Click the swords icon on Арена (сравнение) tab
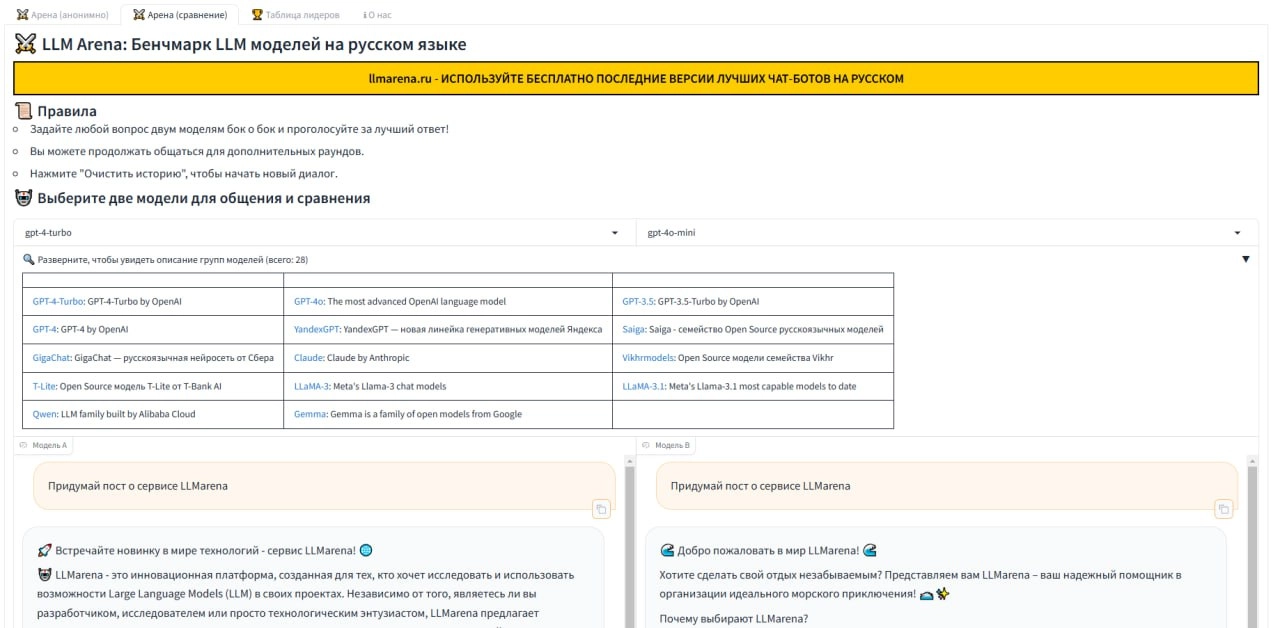 139,15
